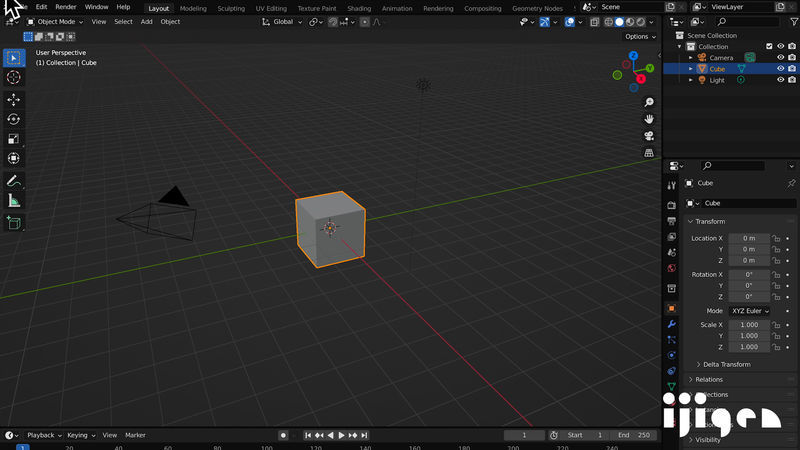Select the Select Box tool
This screenshot has width=800, height=450.
click(14, 58)
